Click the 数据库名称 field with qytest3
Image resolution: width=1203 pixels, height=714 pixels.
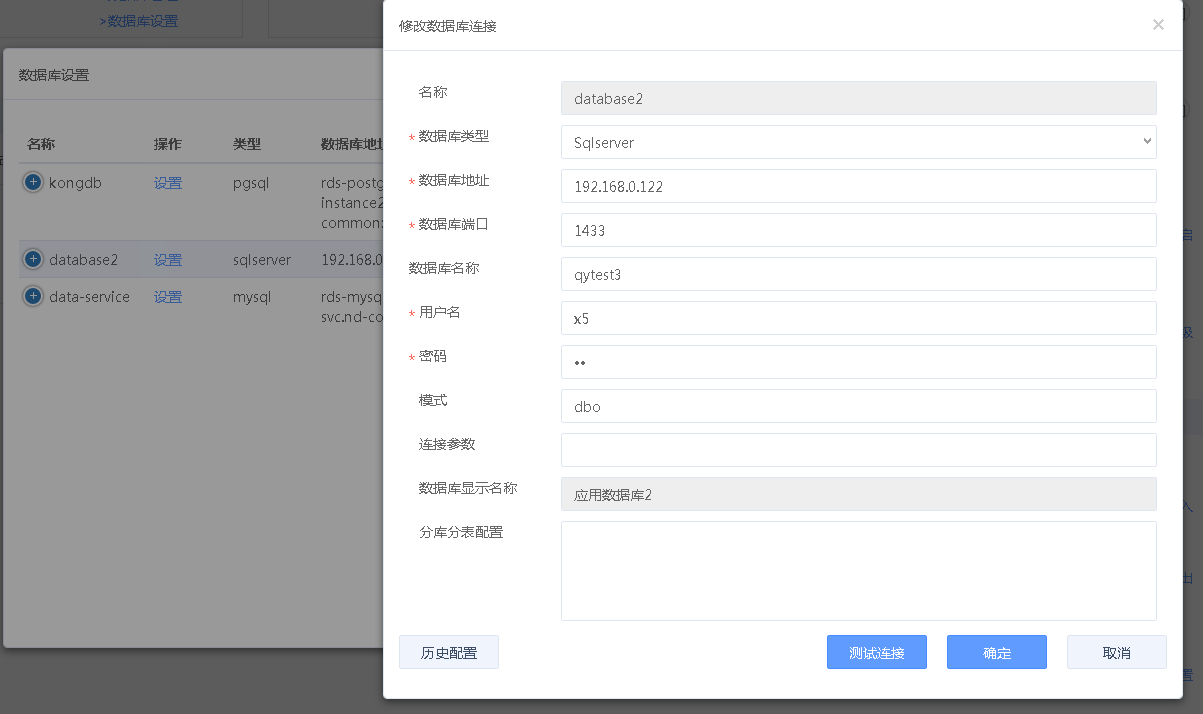point(858,274)
